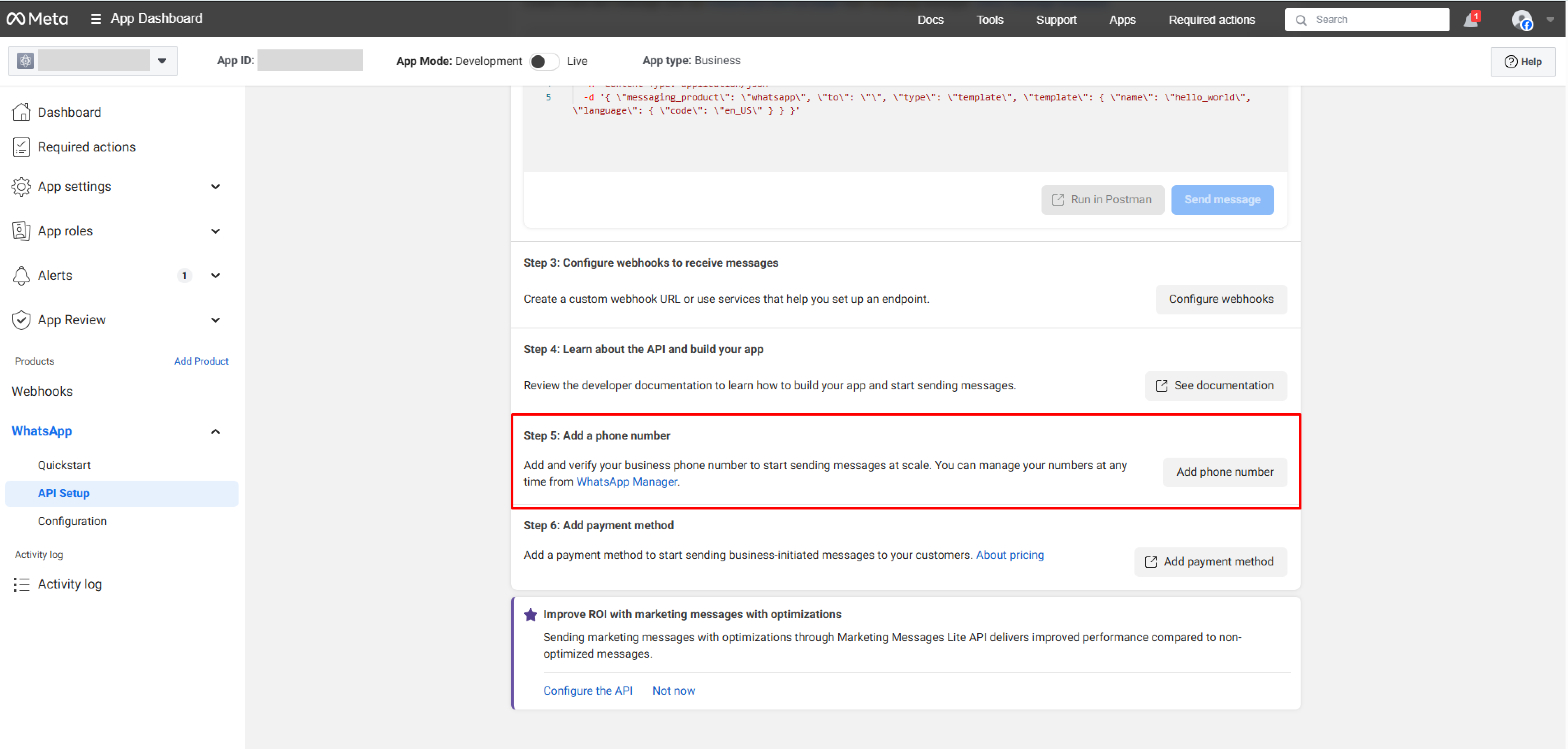The image size is (1568, 749).
Task: Click Configure webhooks in Step 3
Action: 1221,299
